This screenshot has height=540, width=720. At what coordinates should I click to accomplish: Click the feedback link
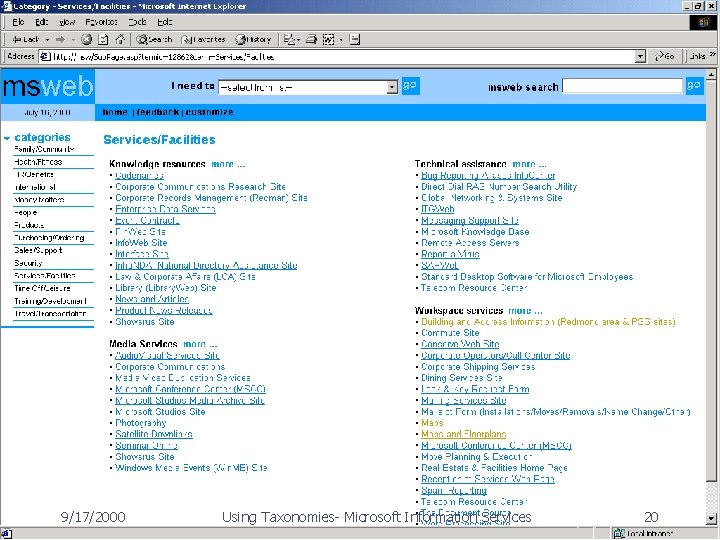pyautogui.click(x=157, y=112)
